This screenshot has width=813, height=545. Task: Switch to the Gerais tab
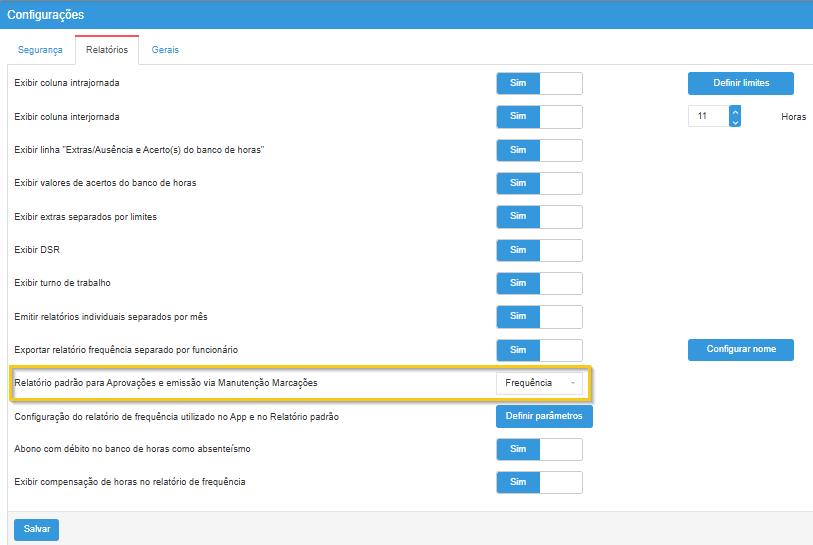[x=165, y=50]
